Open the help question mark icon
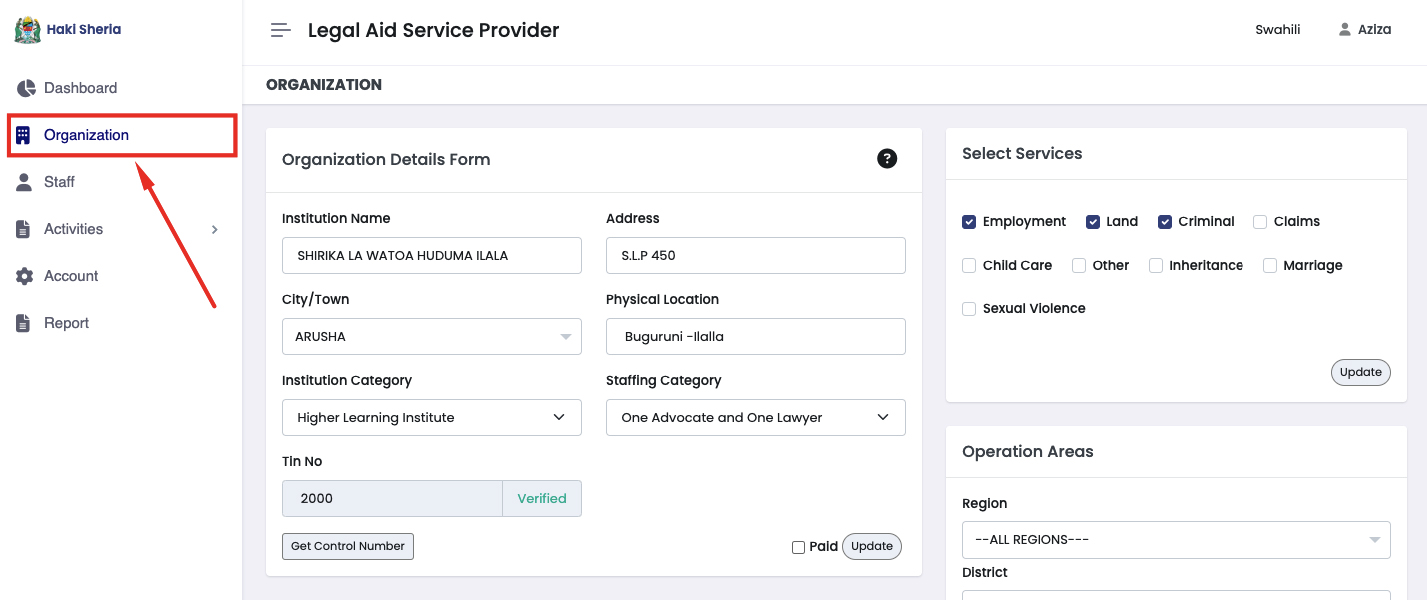Image resolution: width=1427 pixels, height=600 pixels. click(887, 158)
